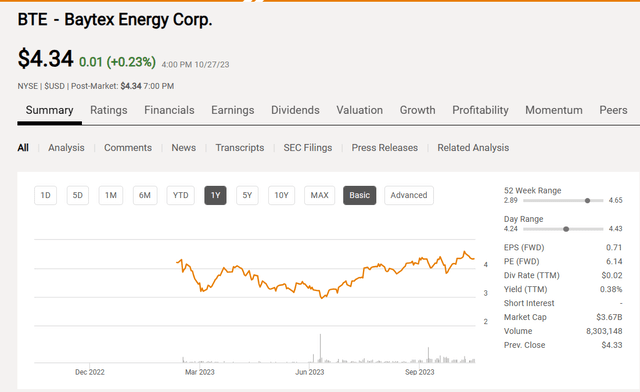Choose the 6M chart range

pyautogui.click(x=145, y=195)
